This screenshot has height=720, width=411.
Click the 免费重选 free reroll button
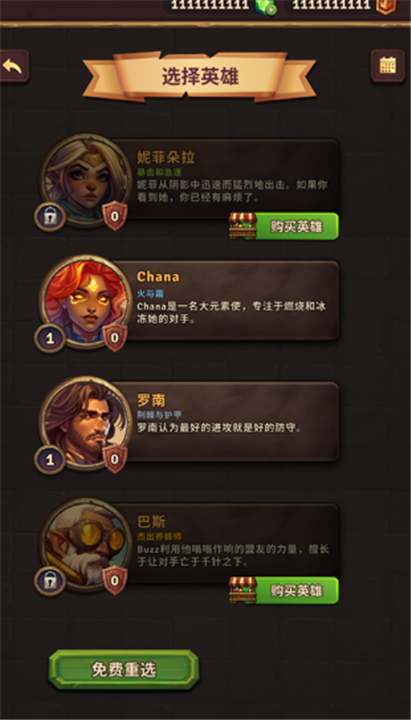(x=124, y=669)
